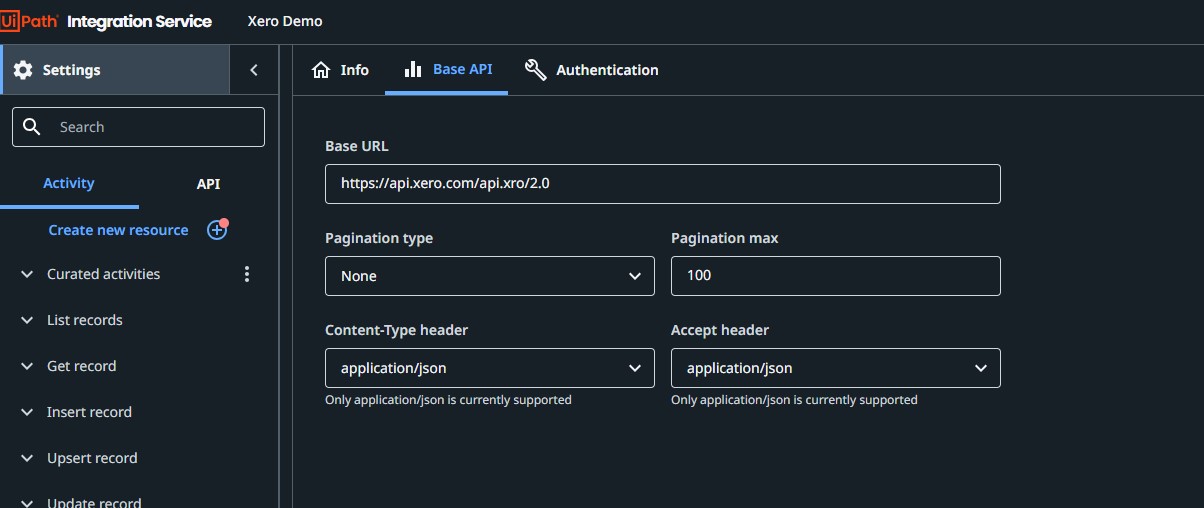Expand the Update record section

27,503
